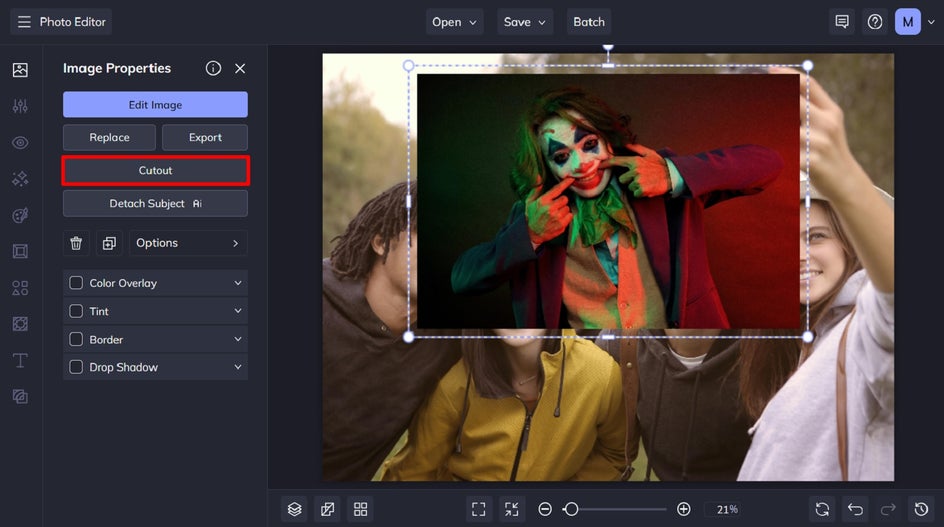This screenshot has height=527, width=944.
Task: Click the undo arrow icon
Action: pos(855,509)
